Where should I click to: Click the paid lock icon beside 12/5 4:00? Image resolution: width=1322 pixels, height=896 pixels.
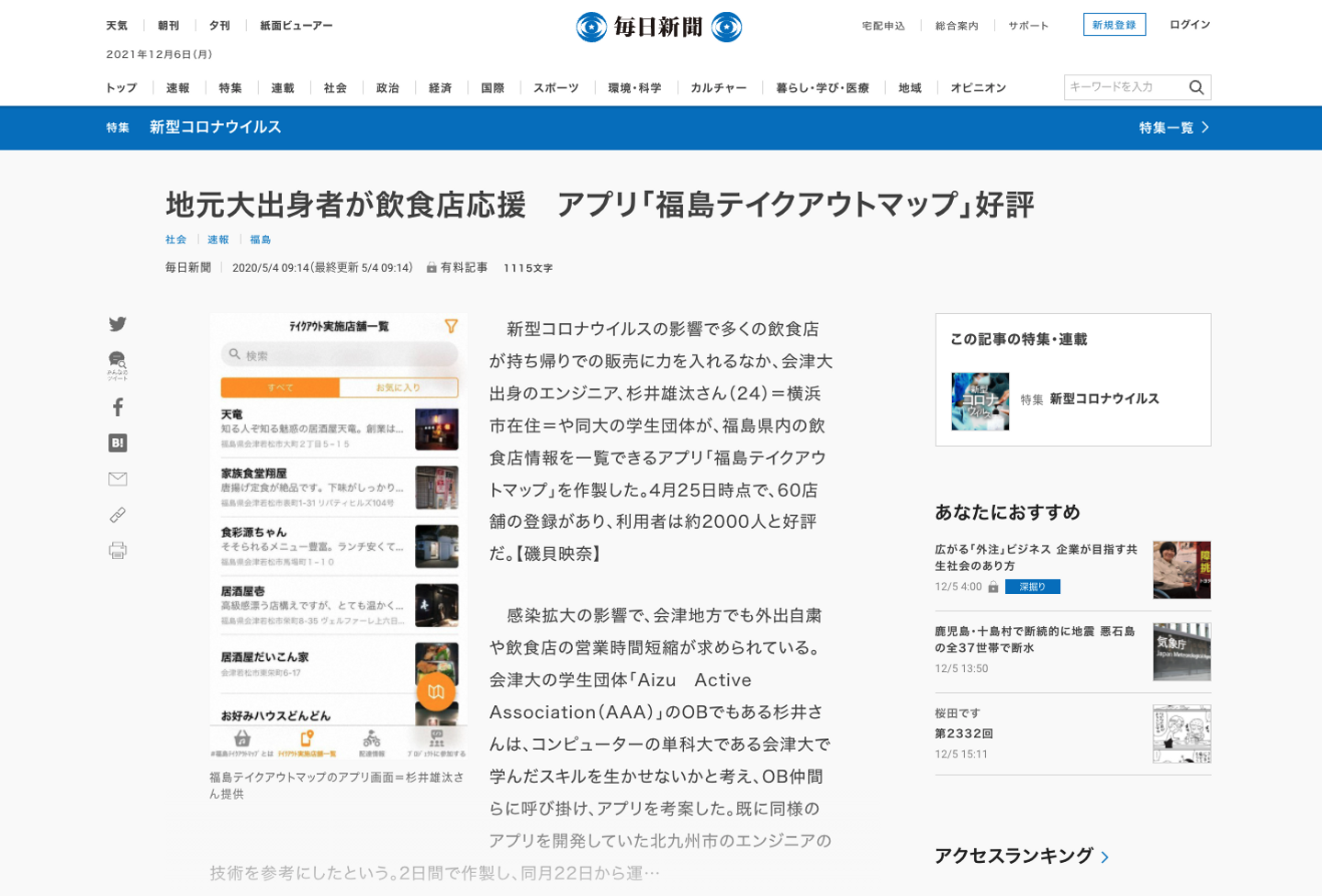[992, 587]
